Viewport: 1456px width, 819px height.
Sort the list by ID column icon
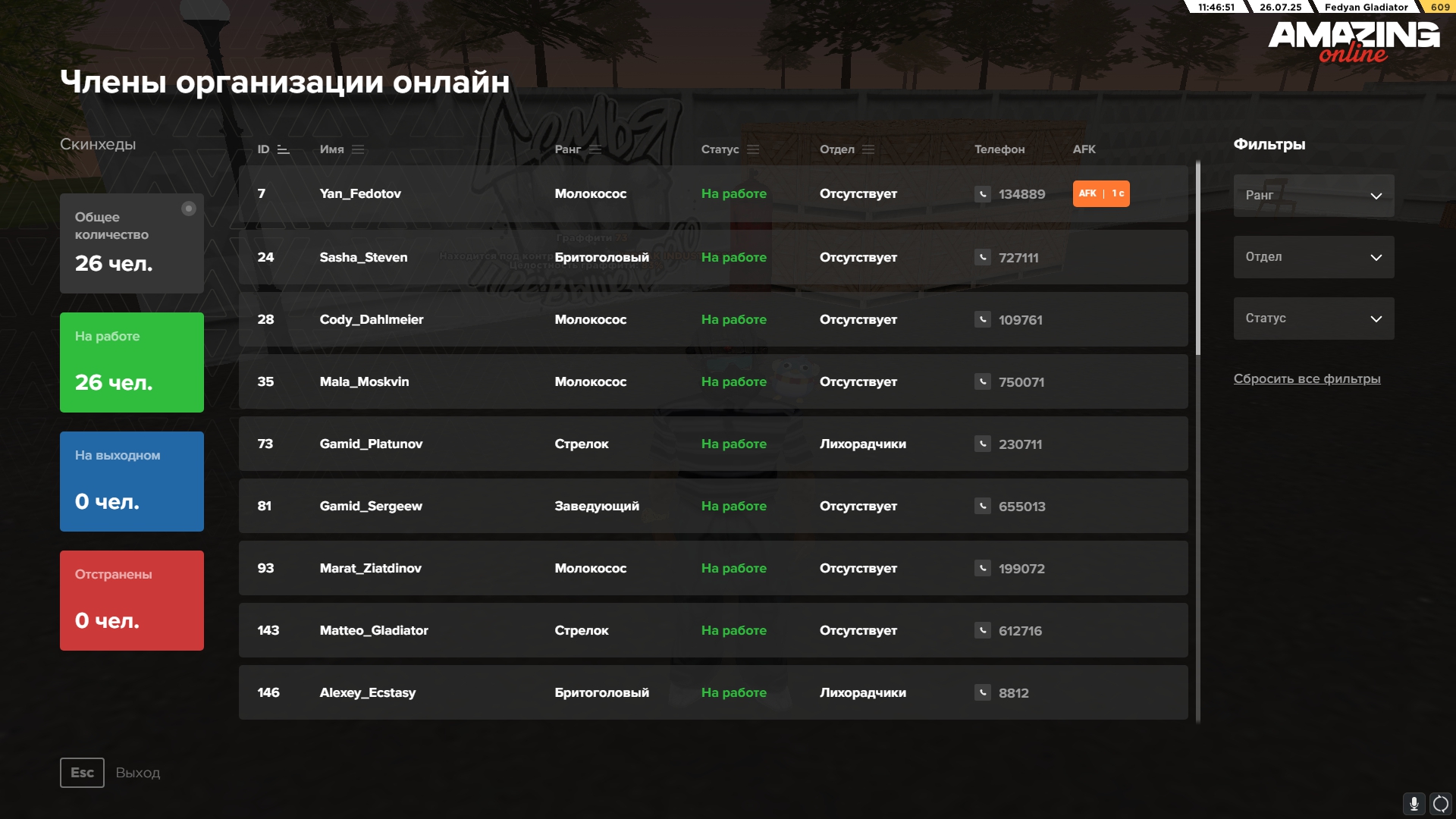point(284,150)
